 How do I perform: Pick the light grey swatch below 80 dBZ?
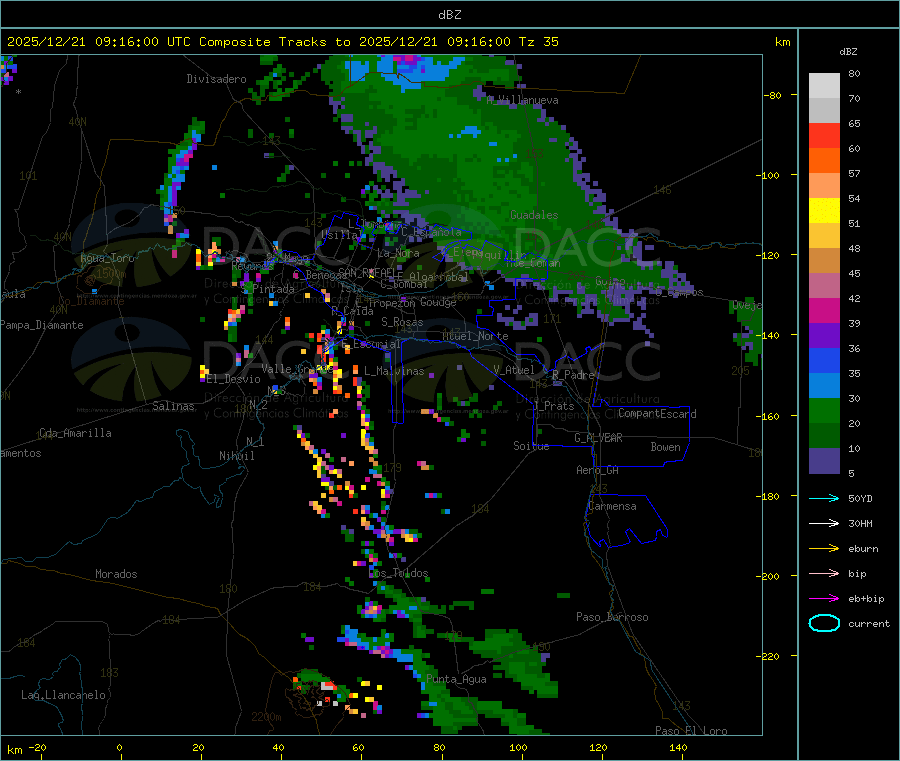point(824,86)
